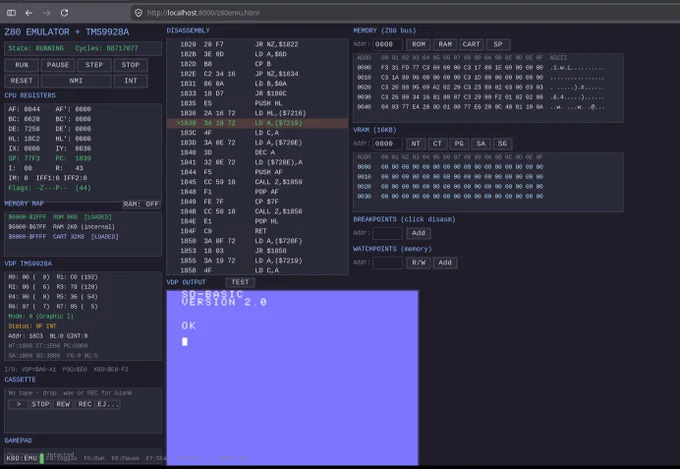Click the RAM 2KB (internal) memory map row
This screenshot has height=469, width=680.
pyautogui.click(x=62, y=227)
